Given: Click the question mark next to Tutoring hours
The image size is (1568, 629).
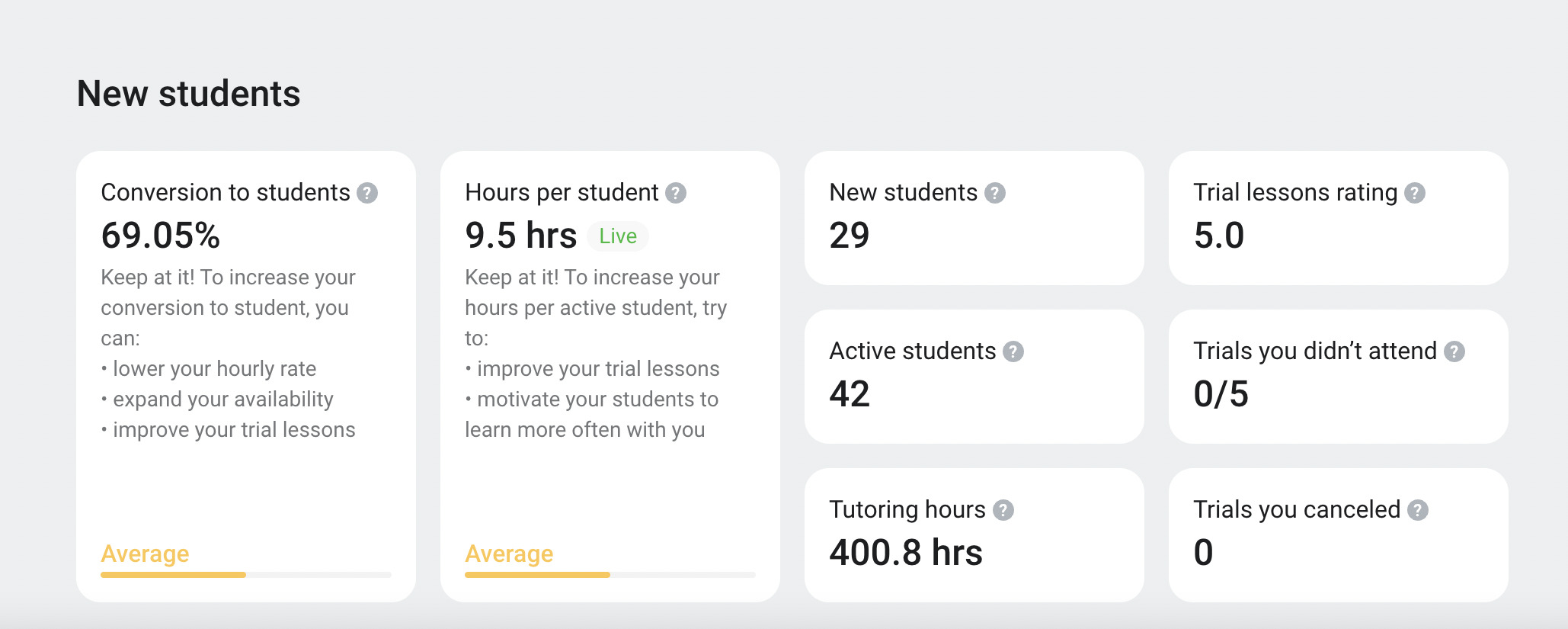Looking at the screenshot, I should point(1003,510).
